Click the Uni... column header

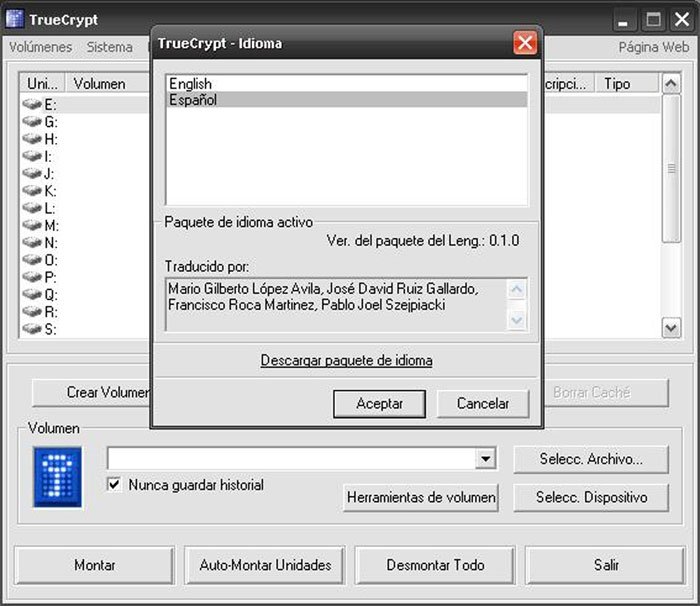(x=42, y=84)
